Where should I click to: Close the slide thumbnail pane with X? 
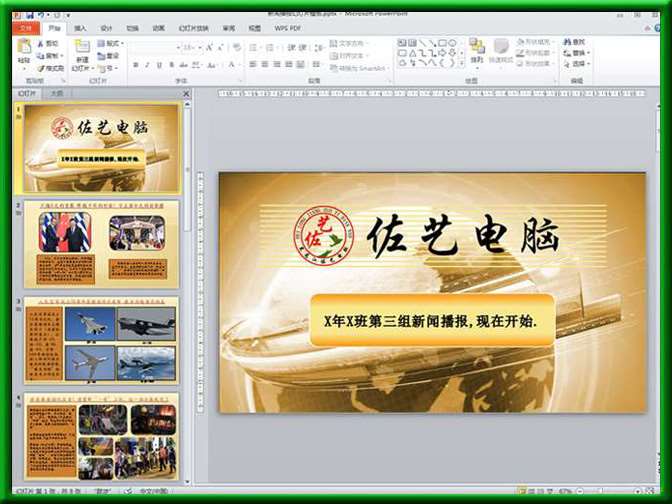(x=186, y=93)
